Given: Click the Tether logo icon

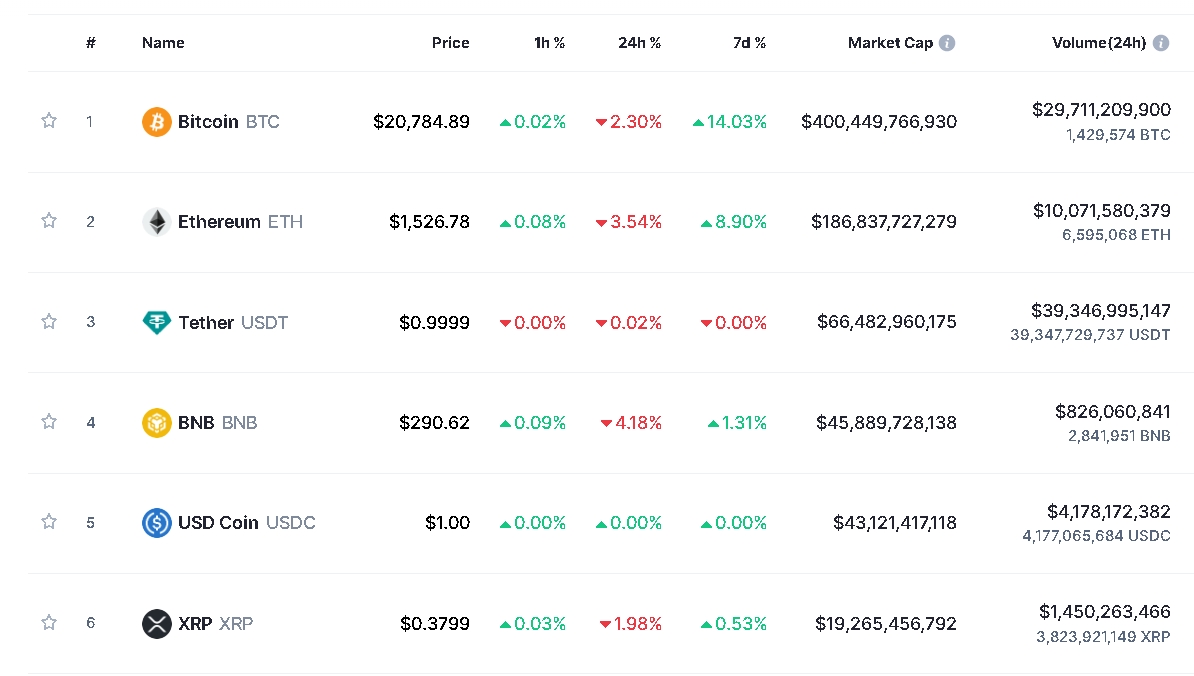Looking at the screenshot, I should (157, 322).
